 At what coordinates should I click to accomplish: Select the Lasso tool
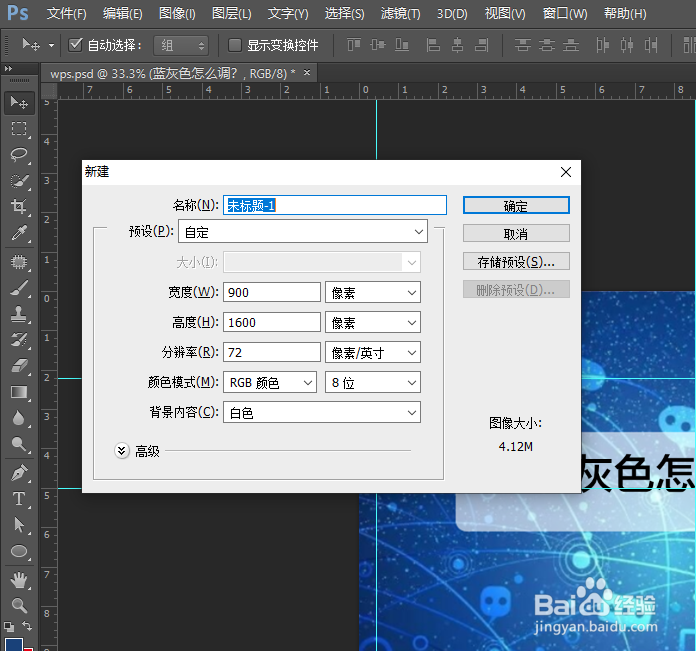19,154
